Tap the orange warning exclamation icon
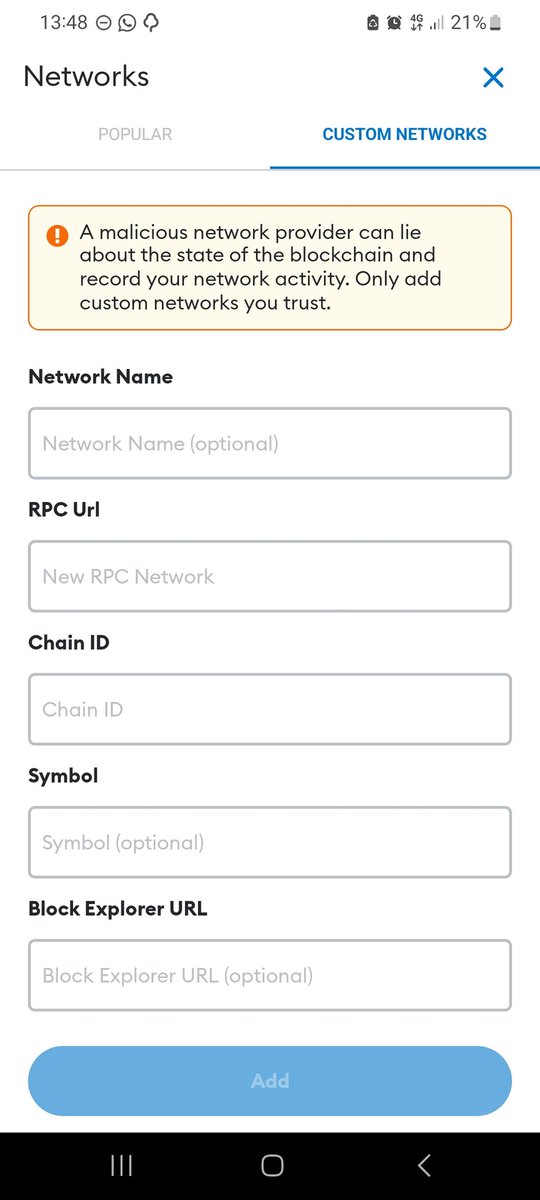 (x=57, y=236)
